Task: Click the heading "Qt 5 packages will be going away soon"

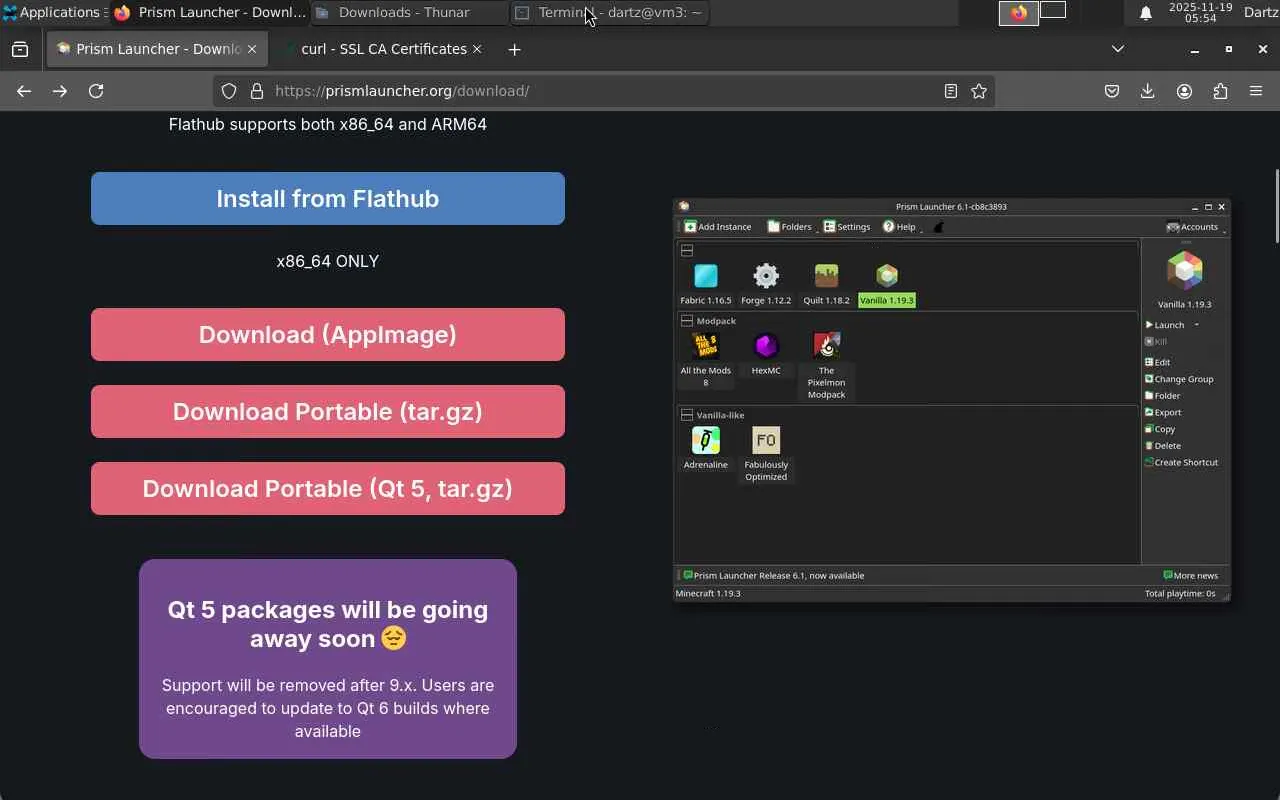Action: pos(328,624)
